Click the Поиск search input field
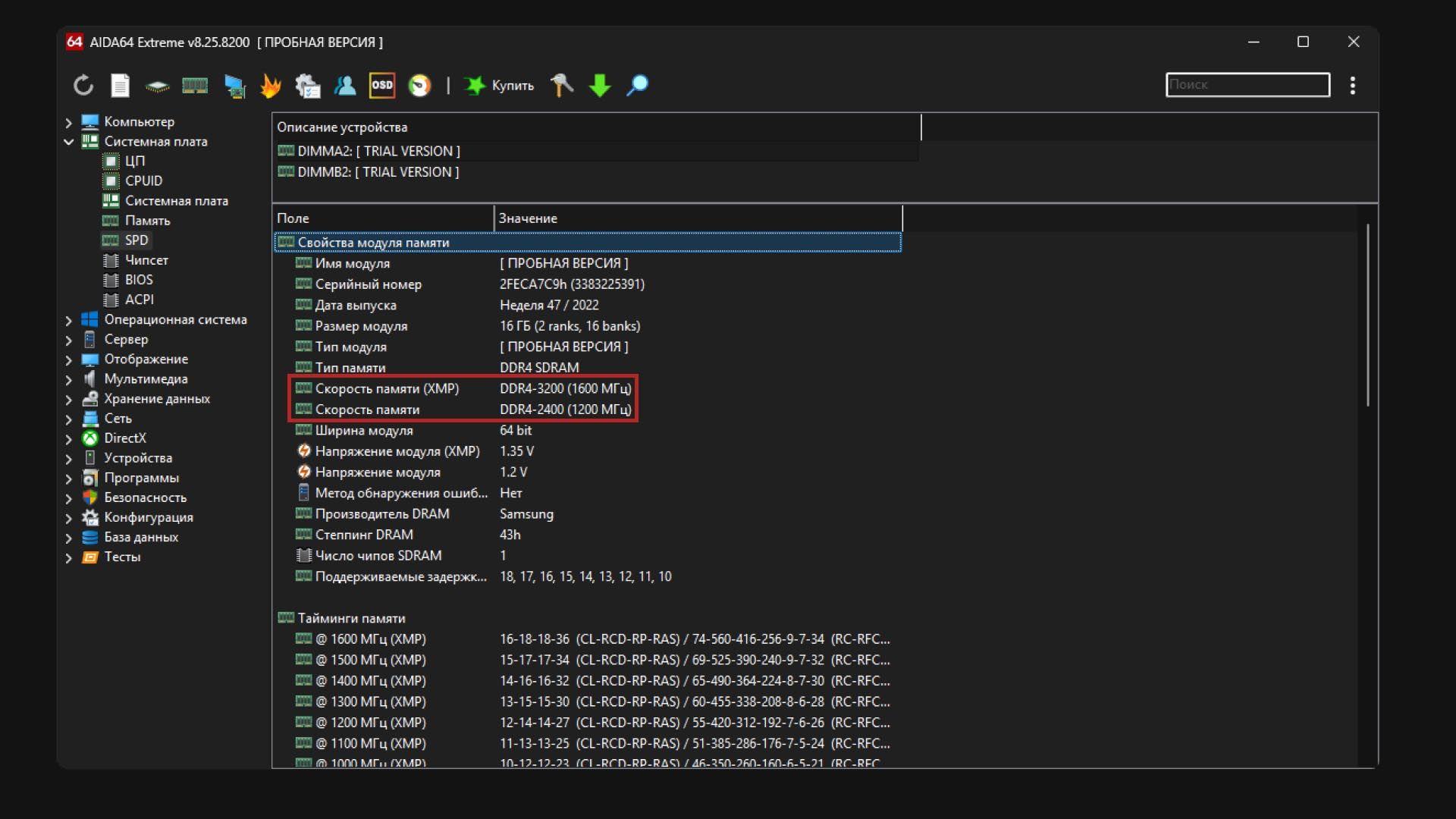The image size is (1456, 819). pyautogui.click(x=1247, y=85)
